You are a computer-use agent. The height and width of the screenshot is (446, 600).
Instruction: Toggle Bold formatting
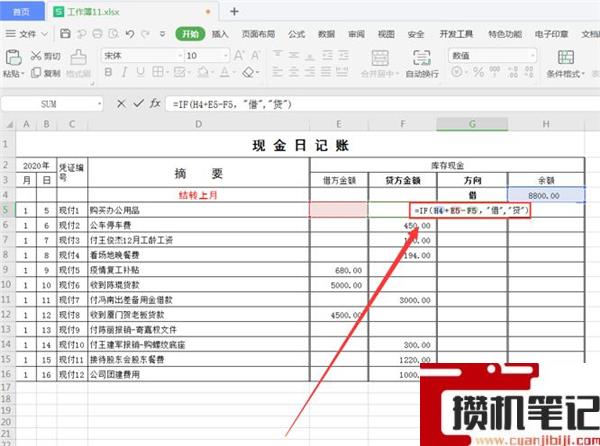(108, 72)
